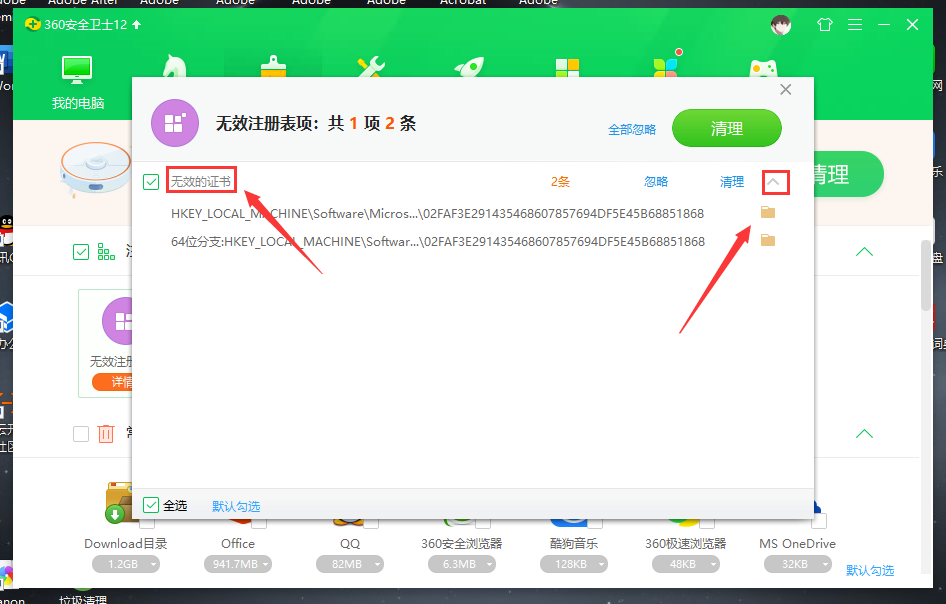
Task: Collapse the 无效的证书 list chevron
Action: [x=773, y=181]
